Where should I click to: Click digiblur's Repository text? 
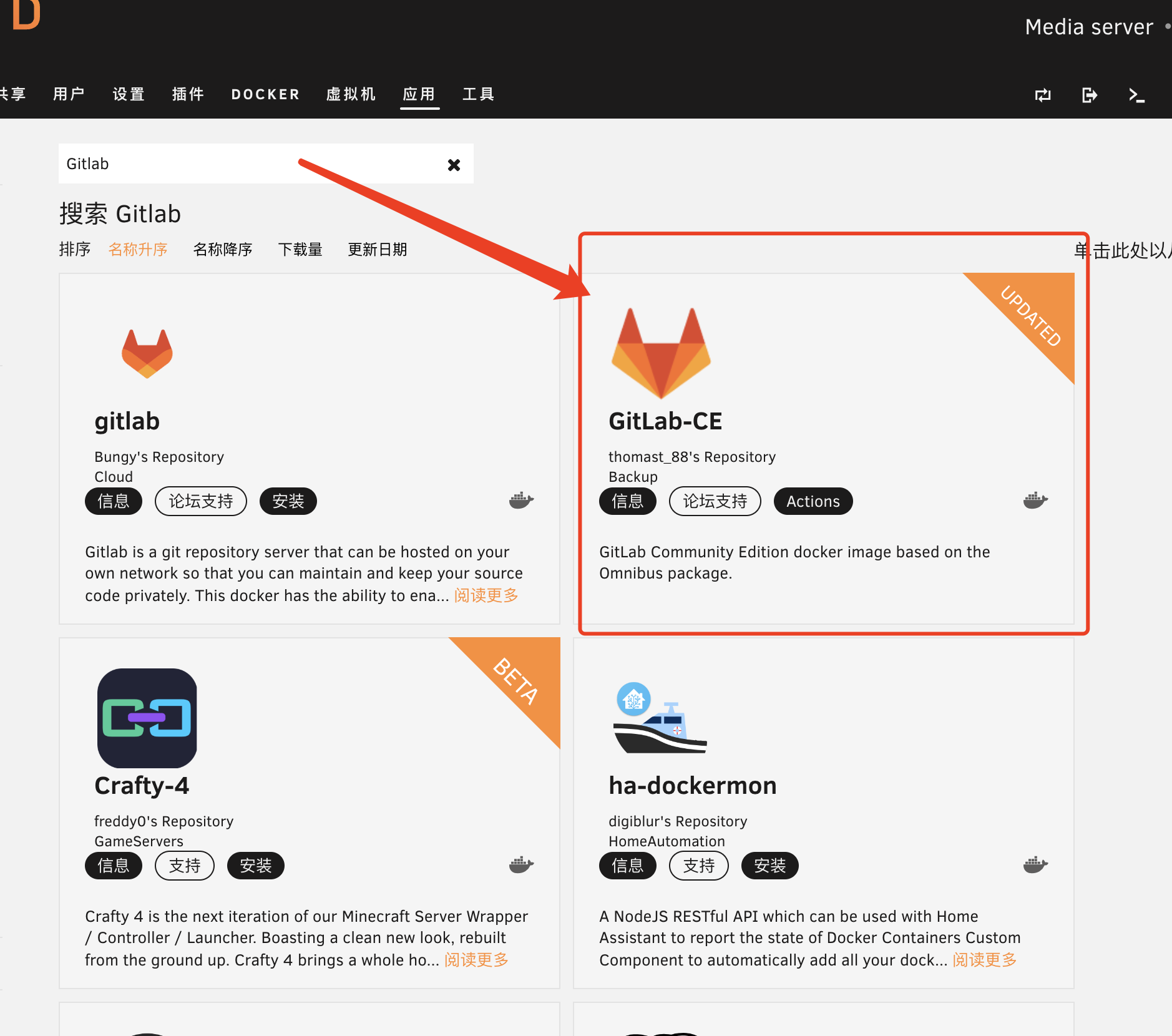pos(678,821)
